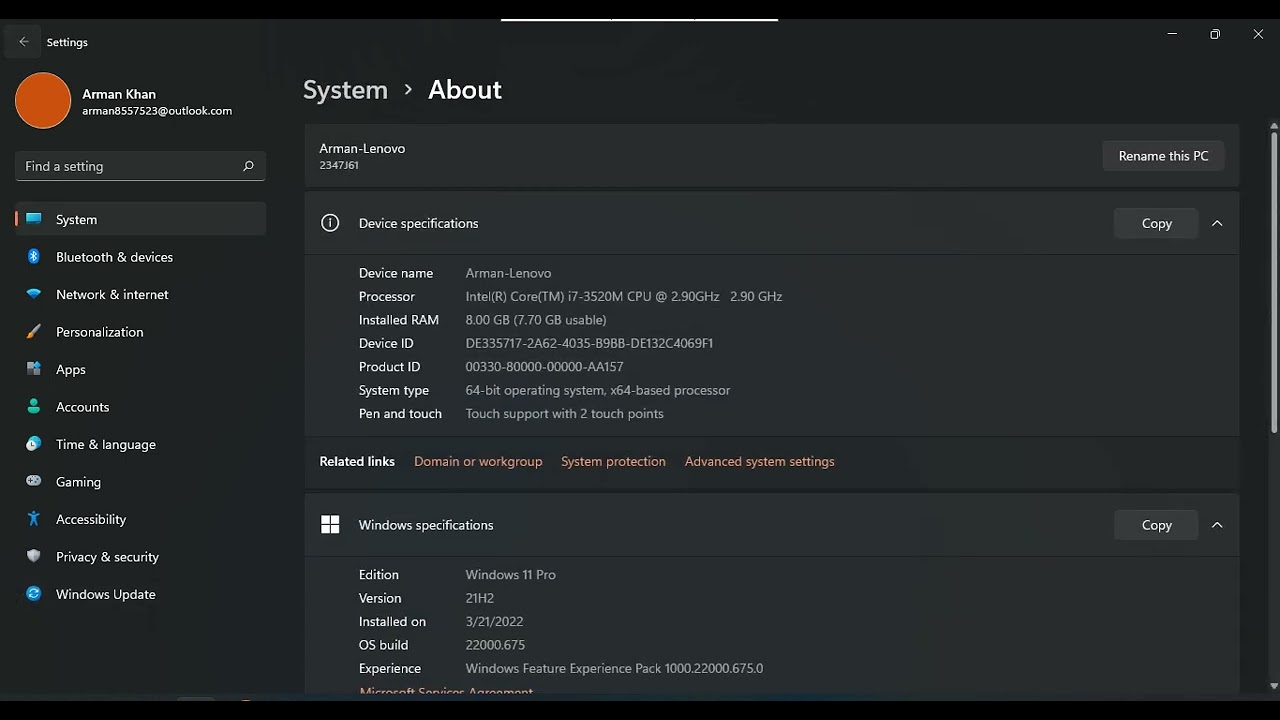Click the Privacy shield icon

pyautogui.click(x=34, y=557)
